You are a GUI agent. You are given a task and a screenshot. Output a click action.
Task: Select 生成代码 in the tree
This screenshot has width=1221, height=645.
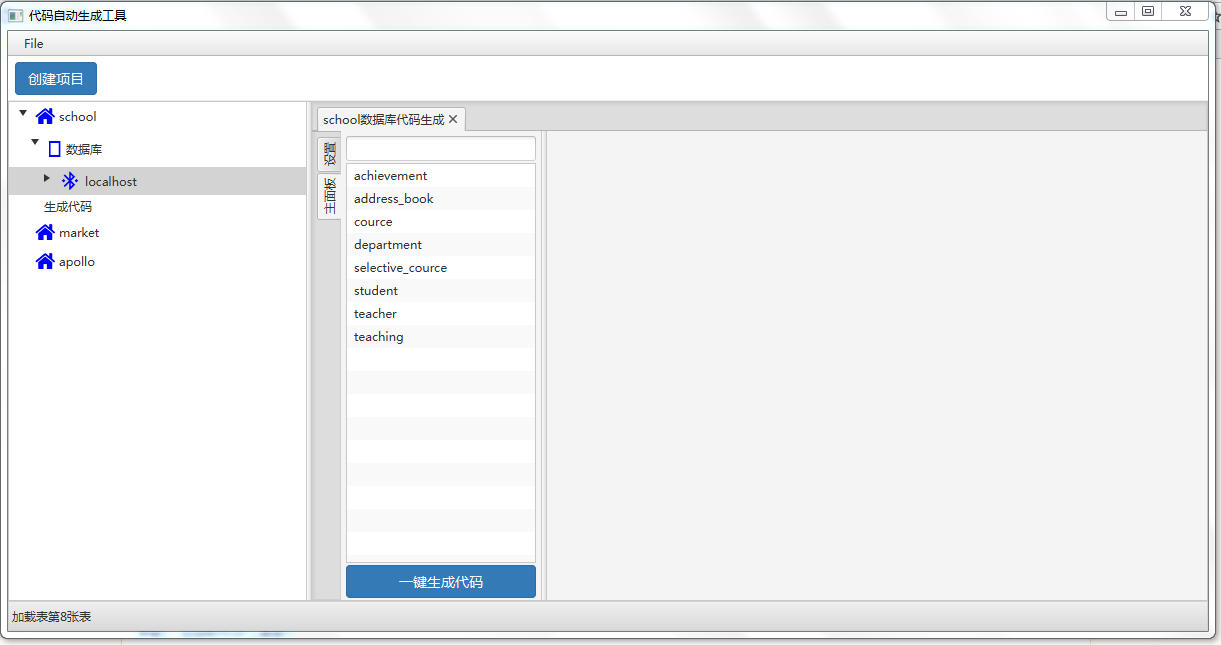coord(68,207)
